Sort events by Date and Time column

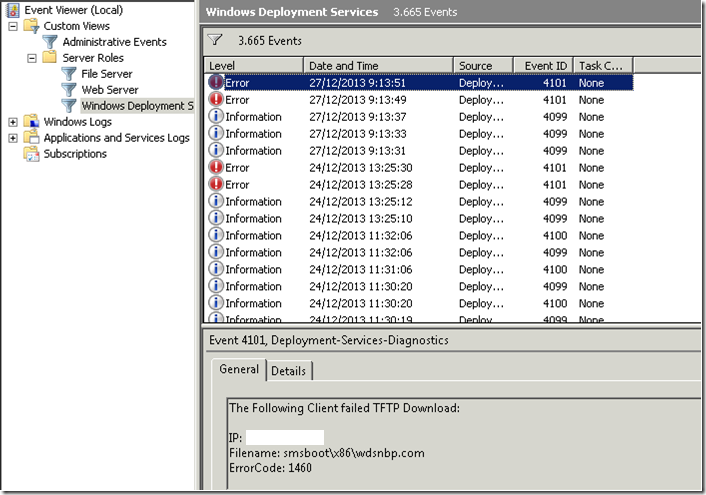pos(378,66)
